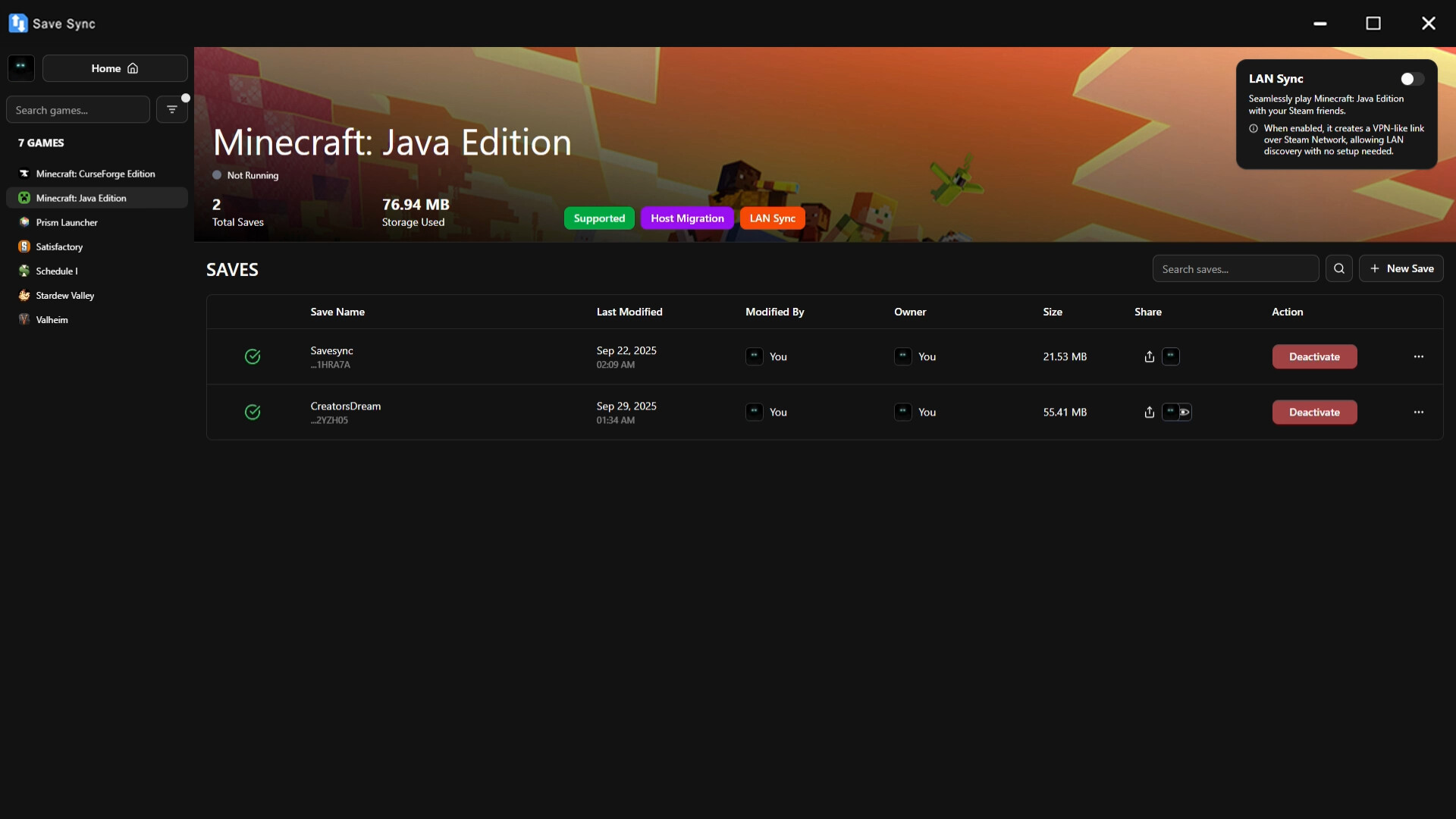This screenshot has height=819, width=1456.
Task: Click the shared avatar bubble on CreatorsDream row
Action: click(1171, 412)
